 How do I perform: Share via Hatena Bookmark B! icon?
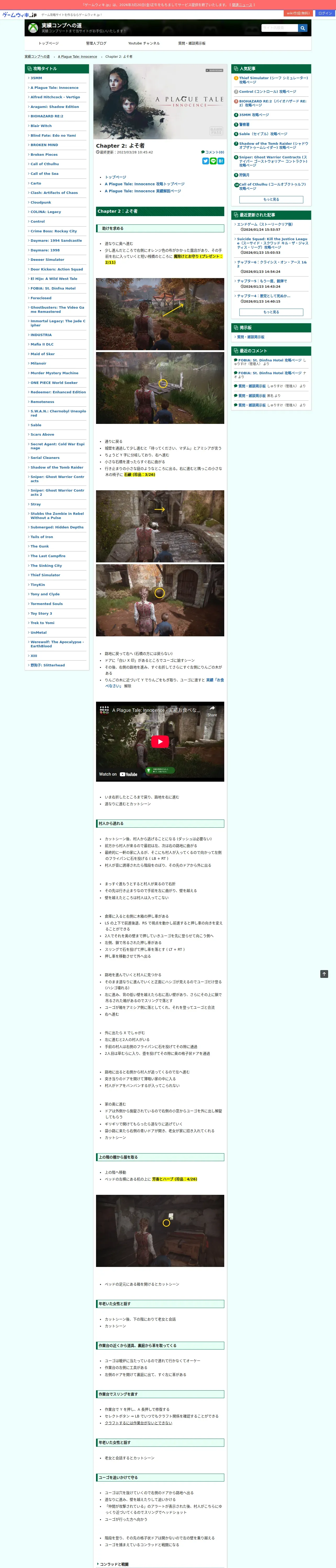[221, 161]
